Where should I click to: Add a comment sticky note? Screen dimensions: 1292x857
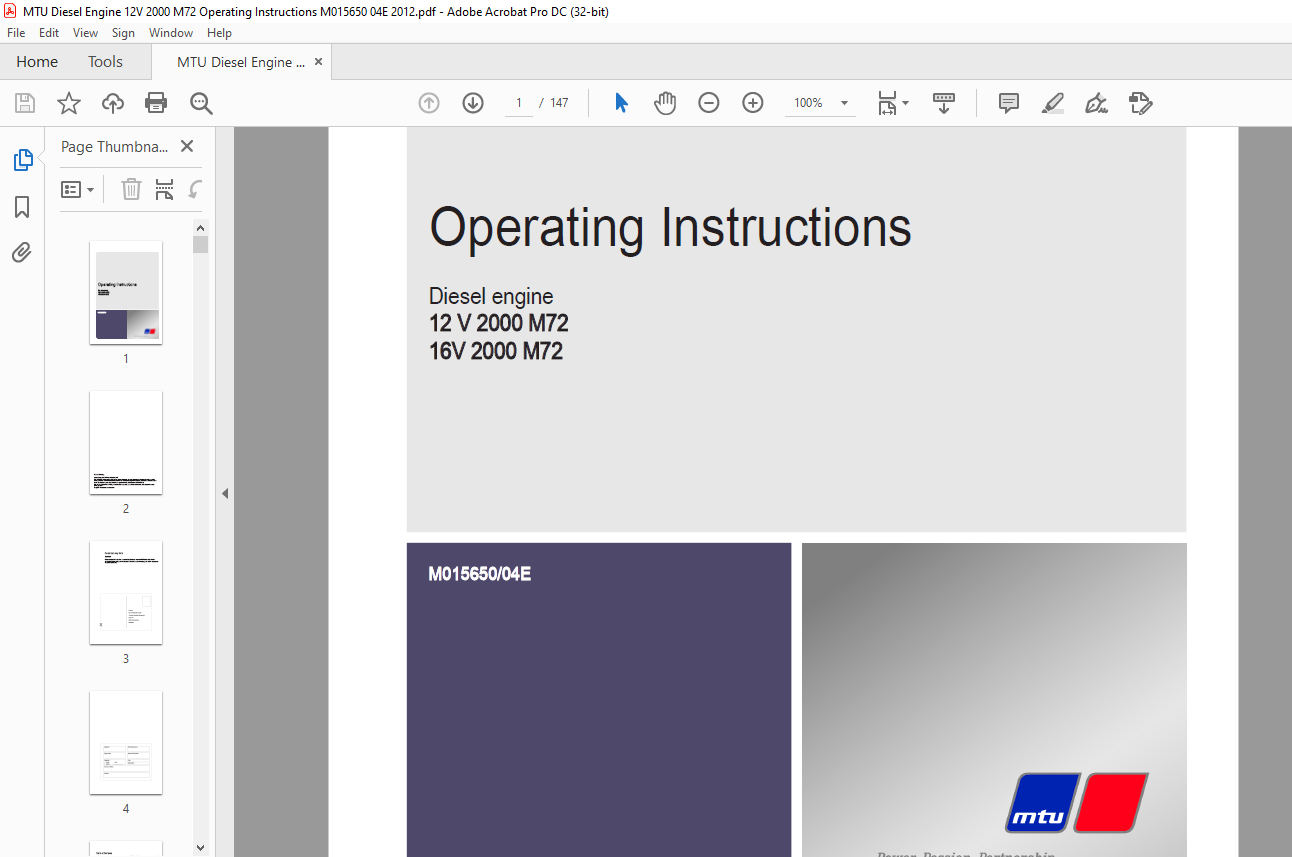coord(1009,103)
